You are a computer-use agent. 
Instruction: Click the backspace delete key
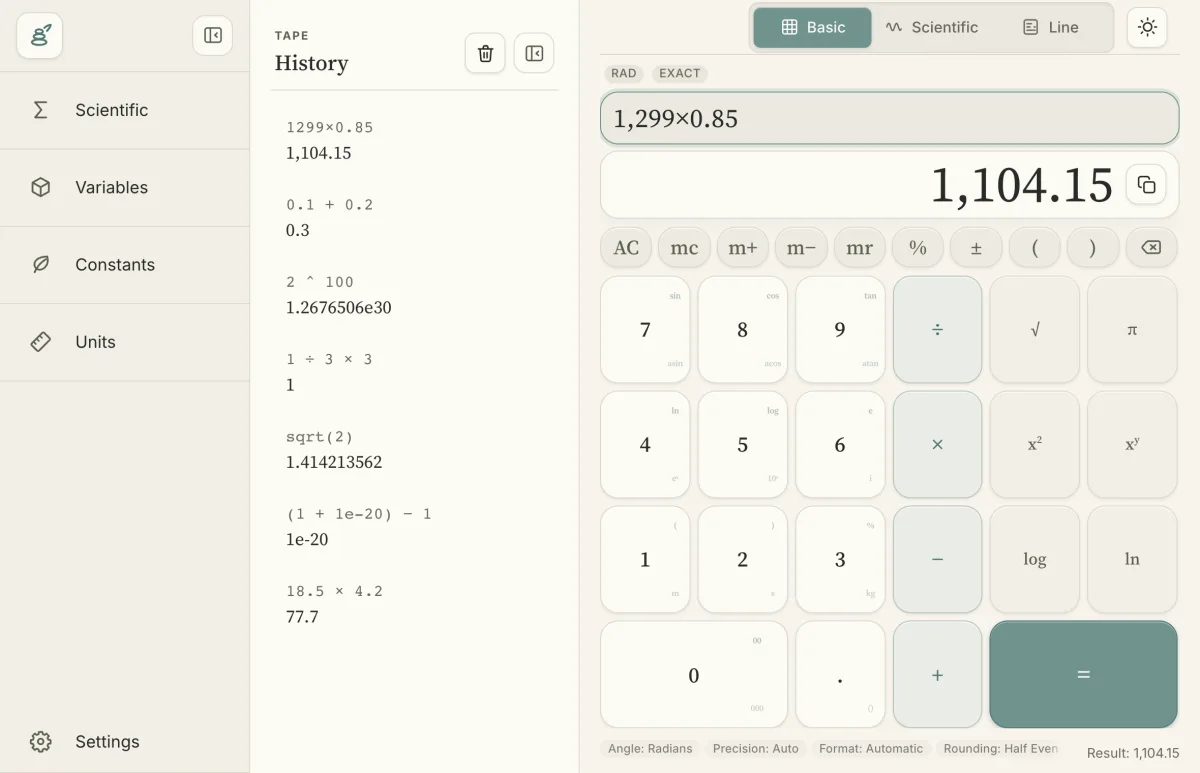1151,248
